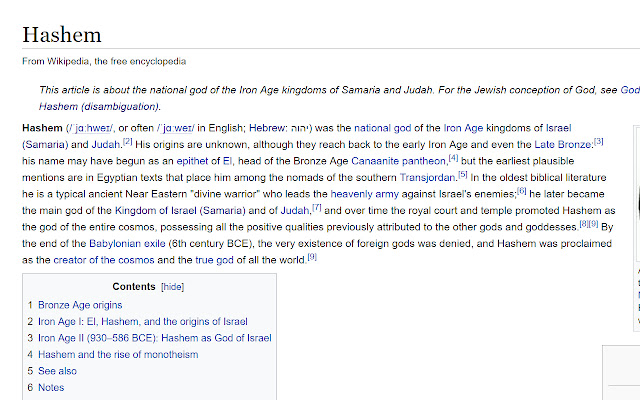The height and width of the screenshot is (400, 640).
Task: Click the 'Contents' heading text
Action: tap(134, 287)
